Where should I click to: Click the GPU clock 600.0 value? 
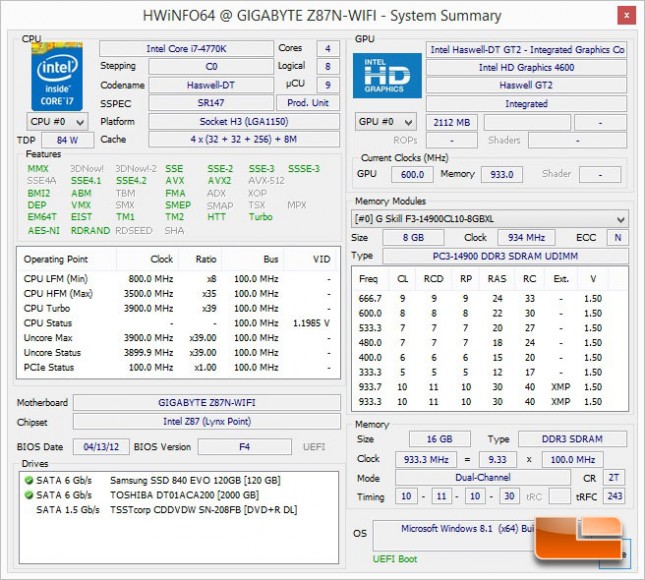412,174
